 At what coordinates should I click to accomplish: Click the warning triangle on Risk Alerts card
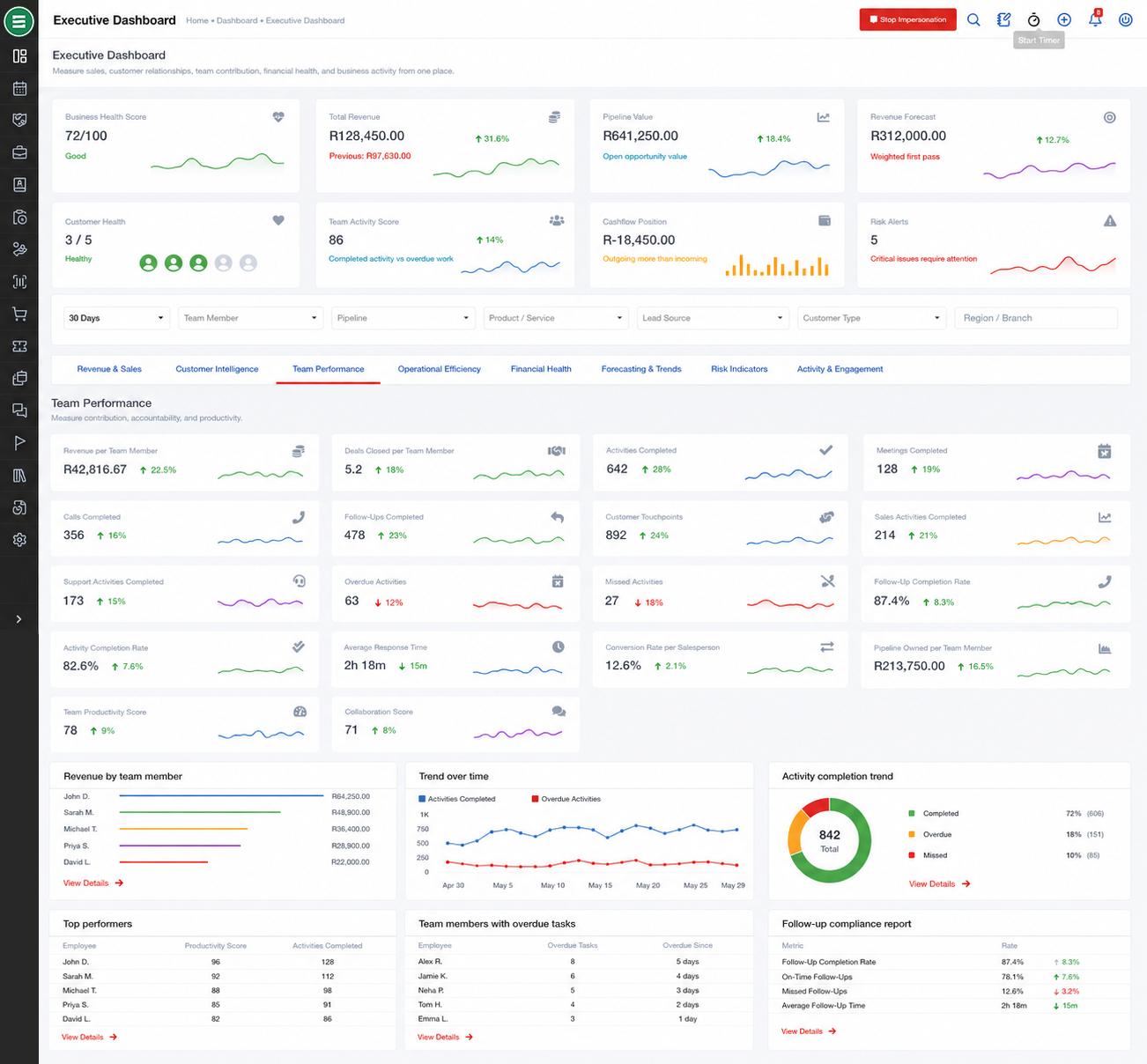pos(1110,221)
